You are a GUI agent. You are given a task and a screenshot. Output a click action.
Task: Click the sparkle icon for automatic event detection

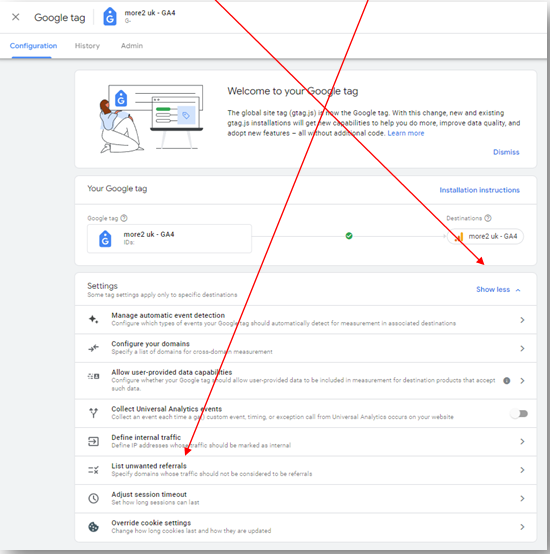point(93,319)
